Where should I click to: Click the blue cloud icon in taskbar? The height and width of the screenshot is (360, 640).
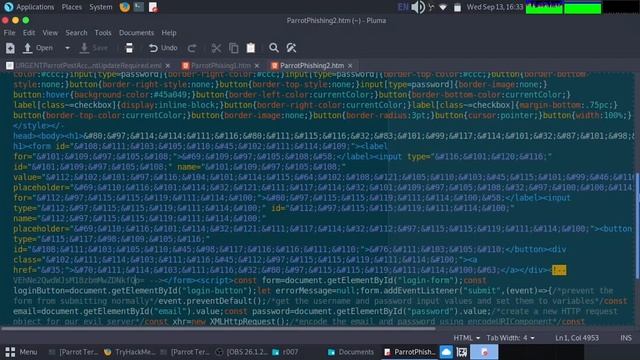click(x=446, y=352)
